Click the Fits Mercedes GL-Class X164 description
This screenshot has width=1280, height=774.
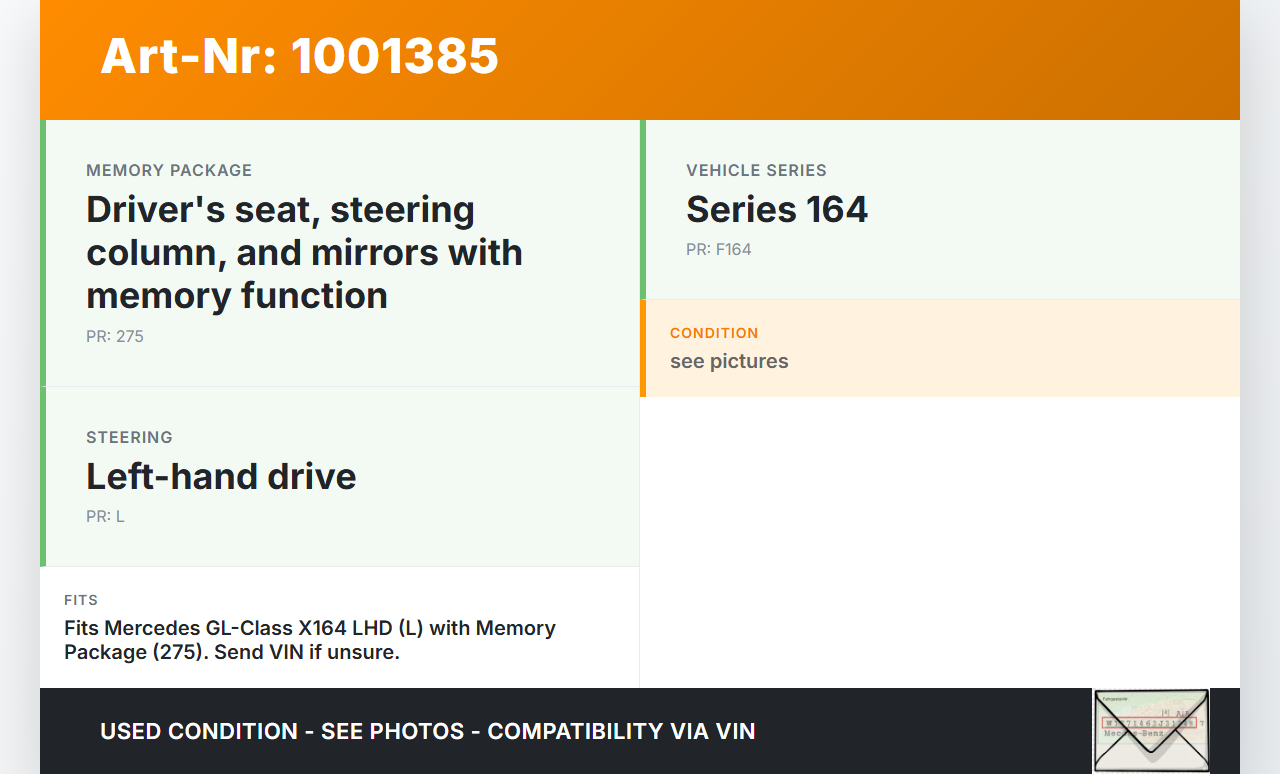click(310, 640)
